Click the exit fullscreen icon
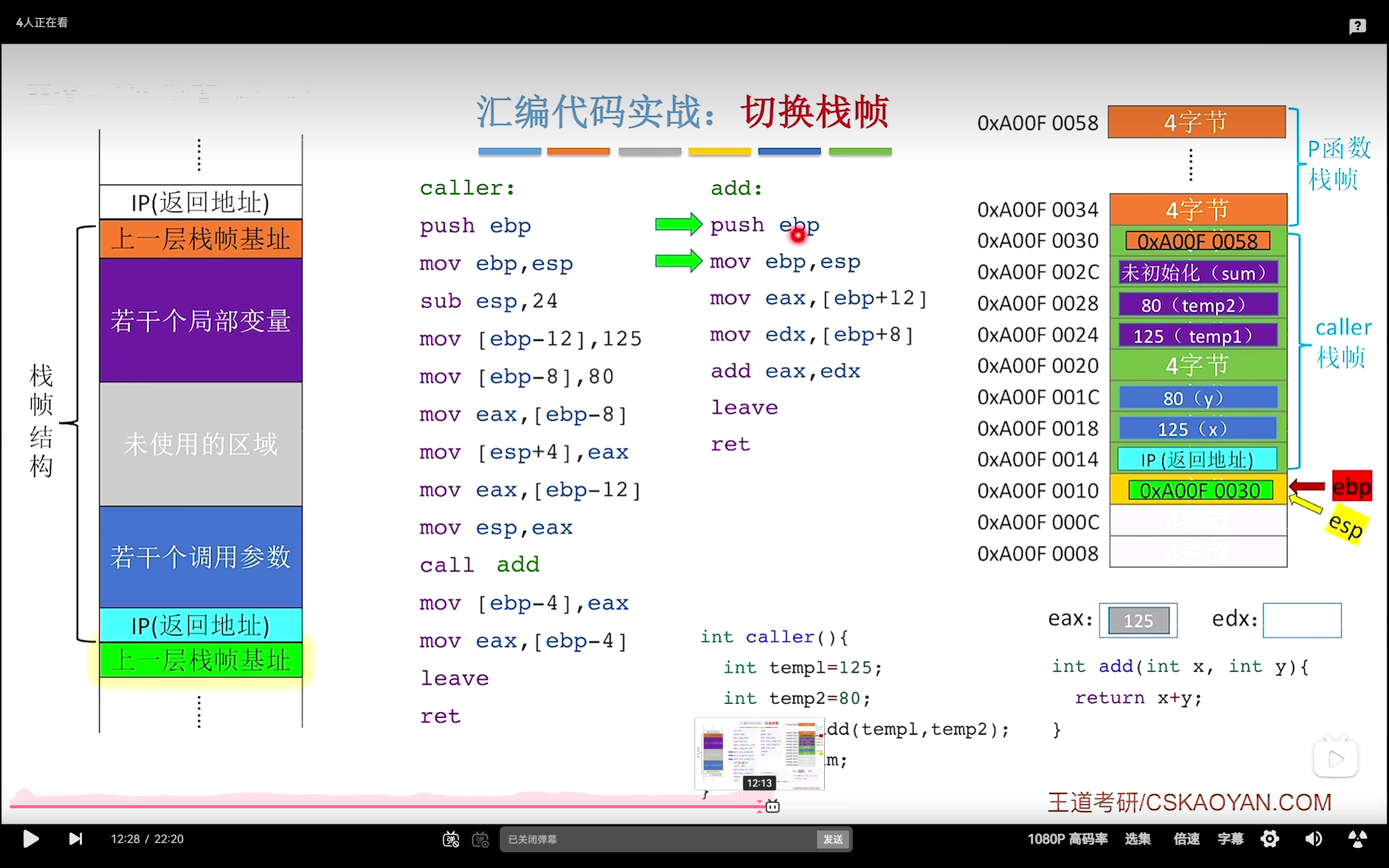 pyautogui.click(x=1357, y=839)
